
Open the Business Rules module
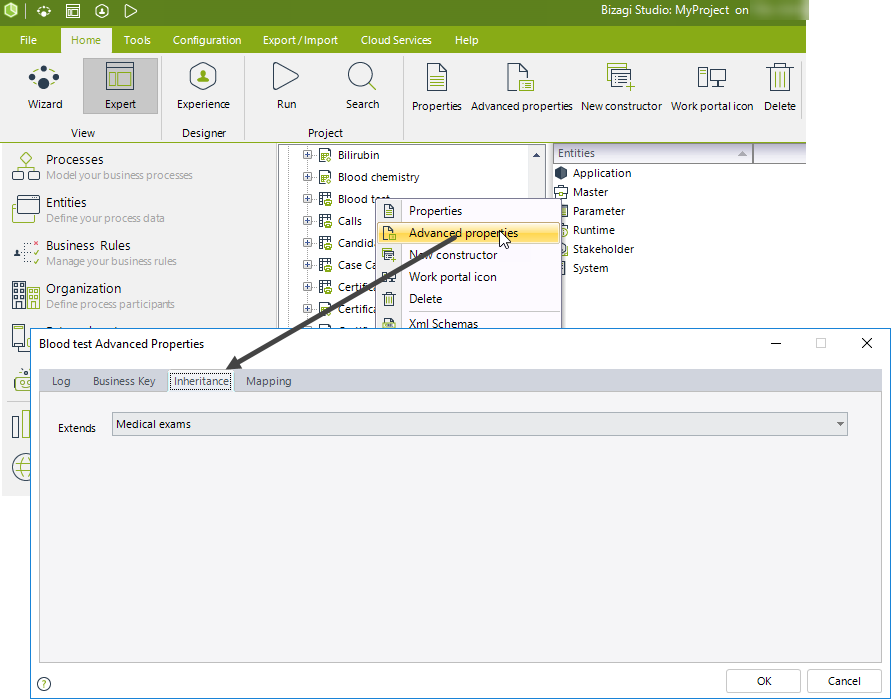click(94, 252)
